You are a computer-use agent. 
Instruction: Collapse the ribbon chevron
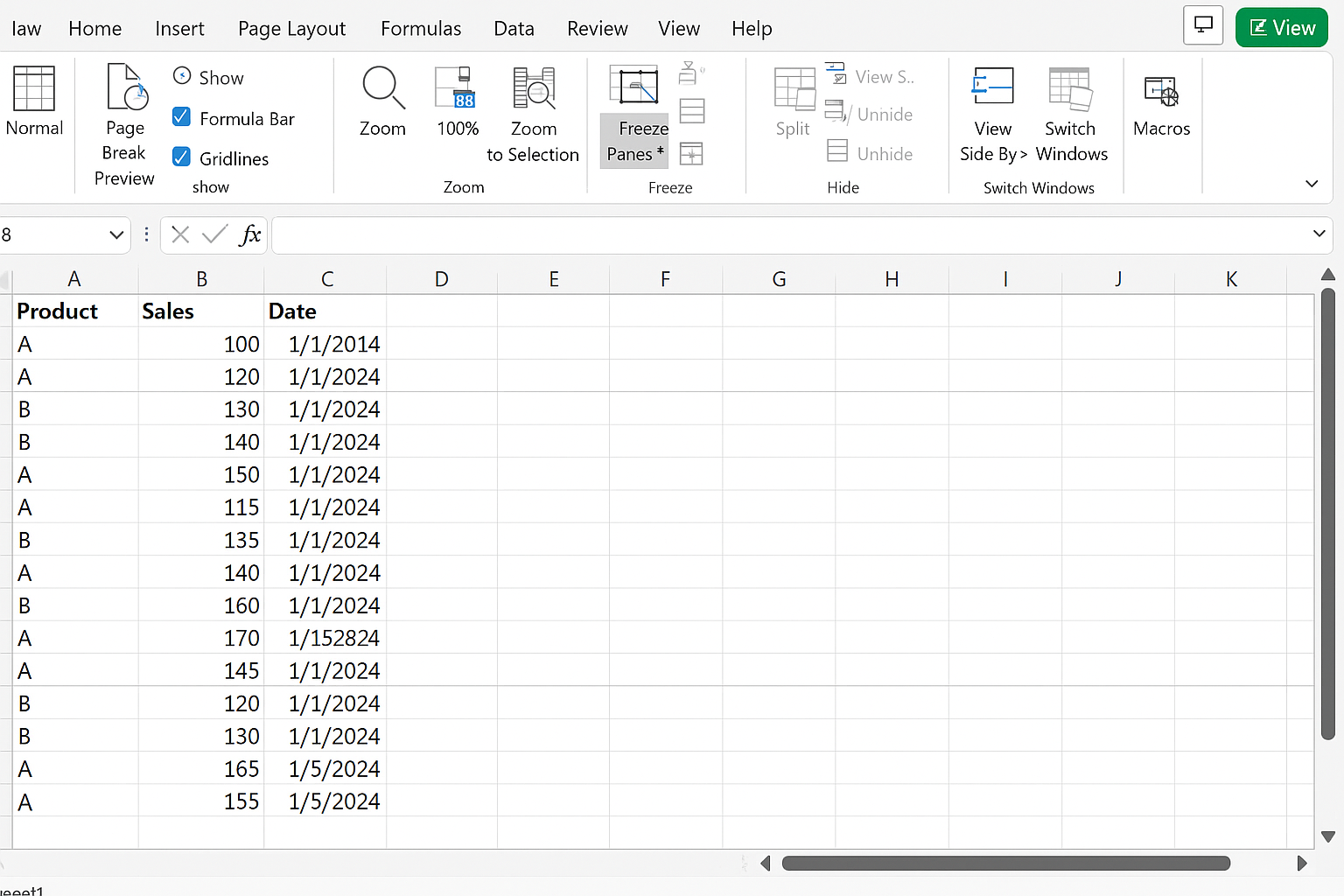[1312, 184]
